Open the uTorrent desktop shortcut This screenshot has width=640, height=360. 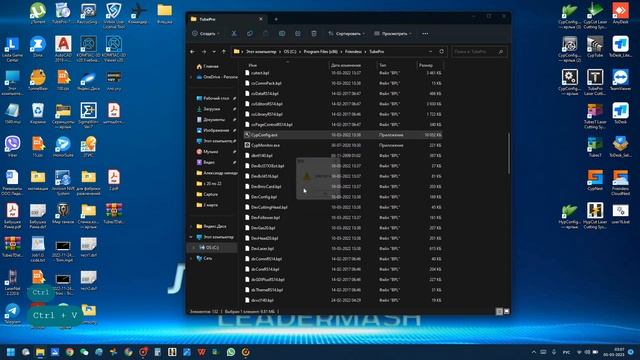pos(38,14)
